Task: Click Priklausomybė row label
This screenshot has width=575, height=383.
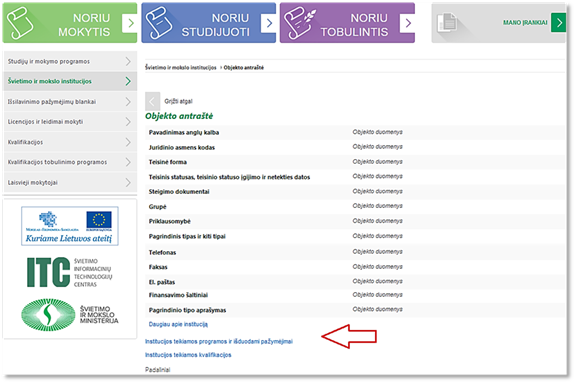Action: (170, 222)
